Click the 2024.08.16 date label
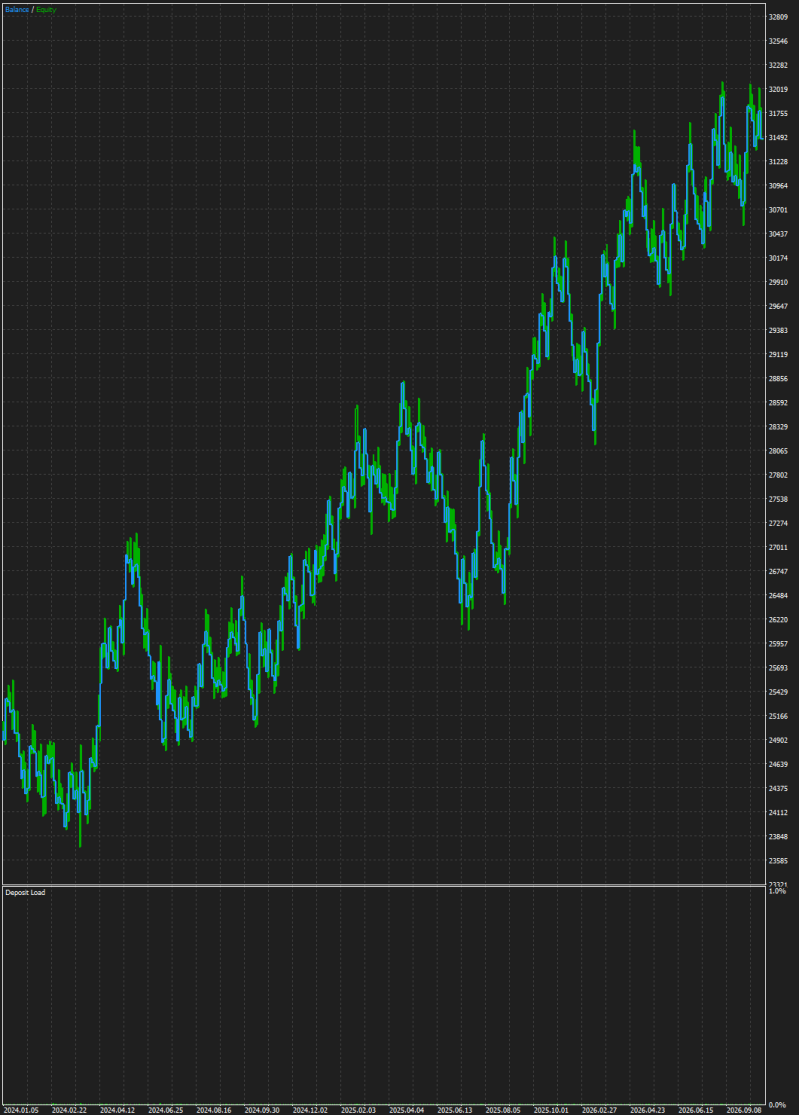The image size is (799, 1115). point(214,1111)
